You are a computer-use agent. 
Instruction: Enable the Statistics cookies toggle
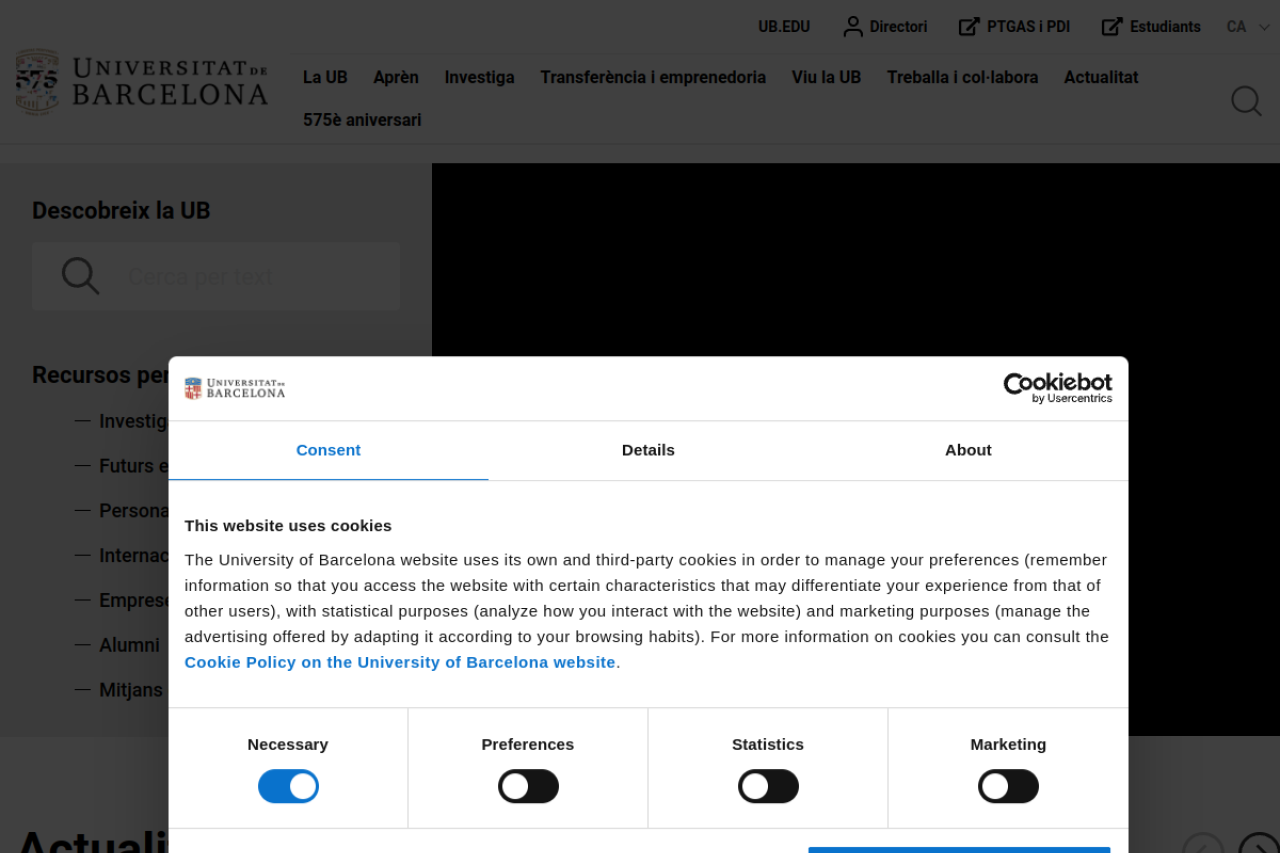tap(768, 786)
